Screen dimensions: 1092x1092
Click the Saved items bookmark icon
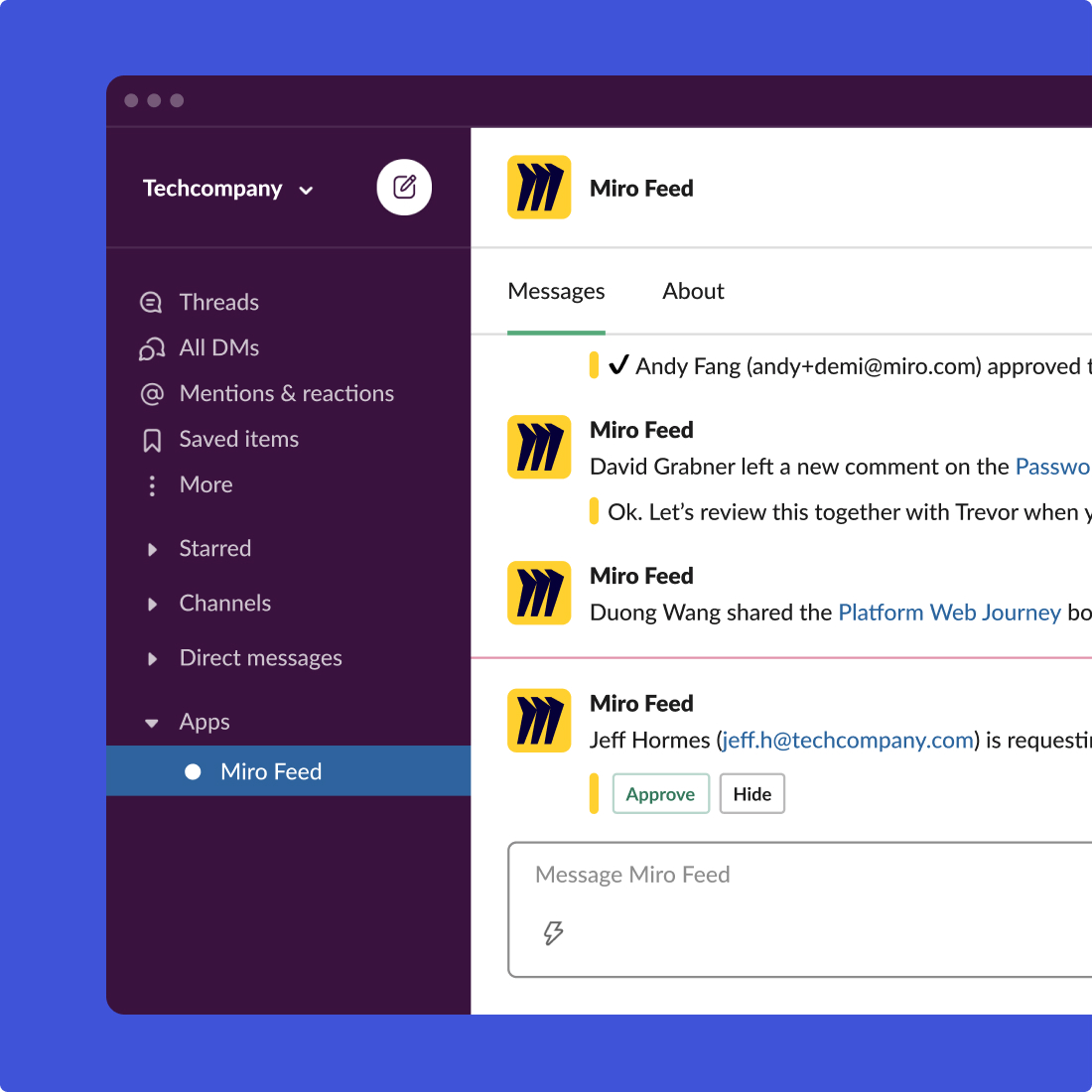[x=152, y=440]
